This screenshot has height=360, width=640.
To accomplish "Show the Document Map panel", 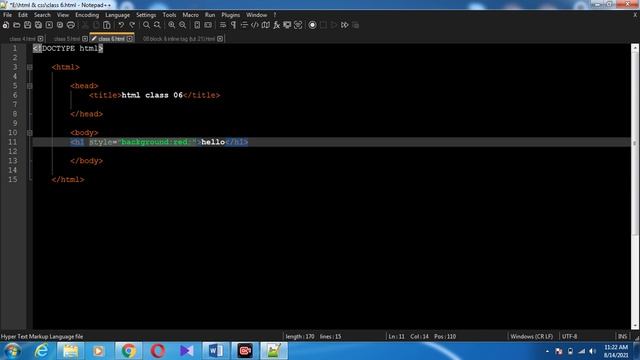I will 266,25.
